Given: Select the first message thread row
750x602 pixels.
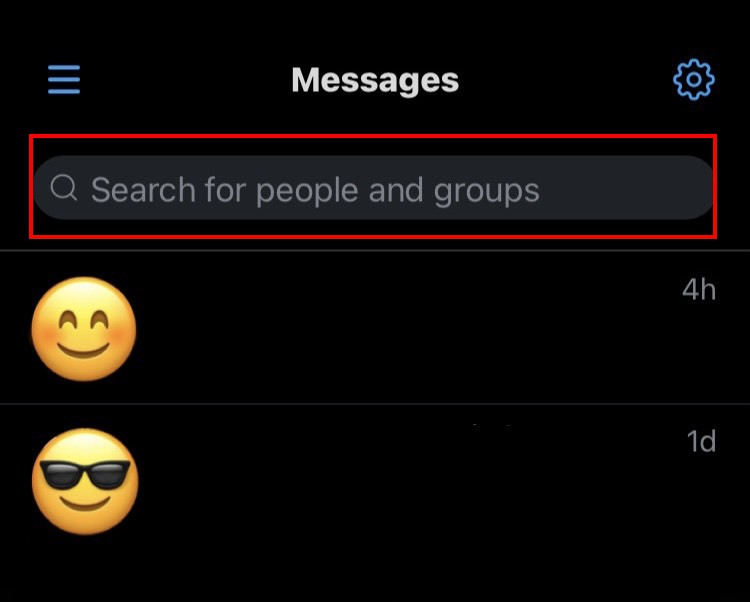Looking at the screenshot, I should (375, 328).
